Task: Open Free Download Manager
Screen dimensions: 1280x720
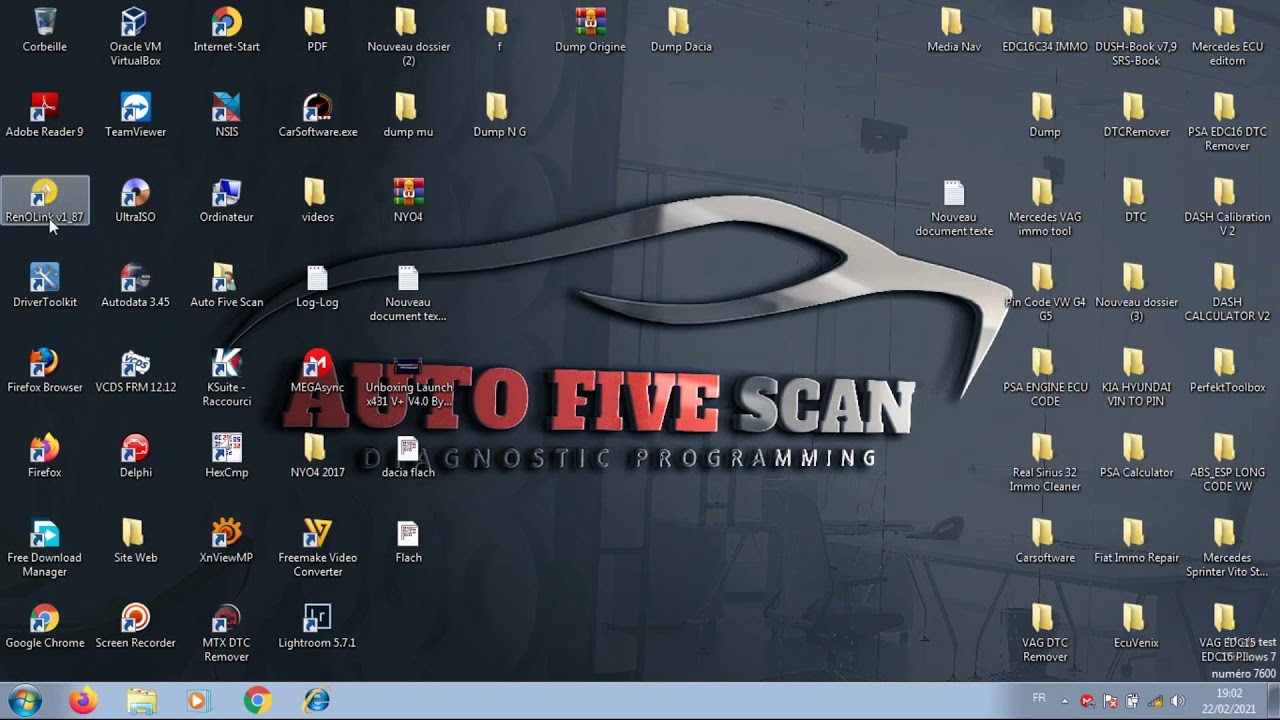Action: tap(45, 547)
